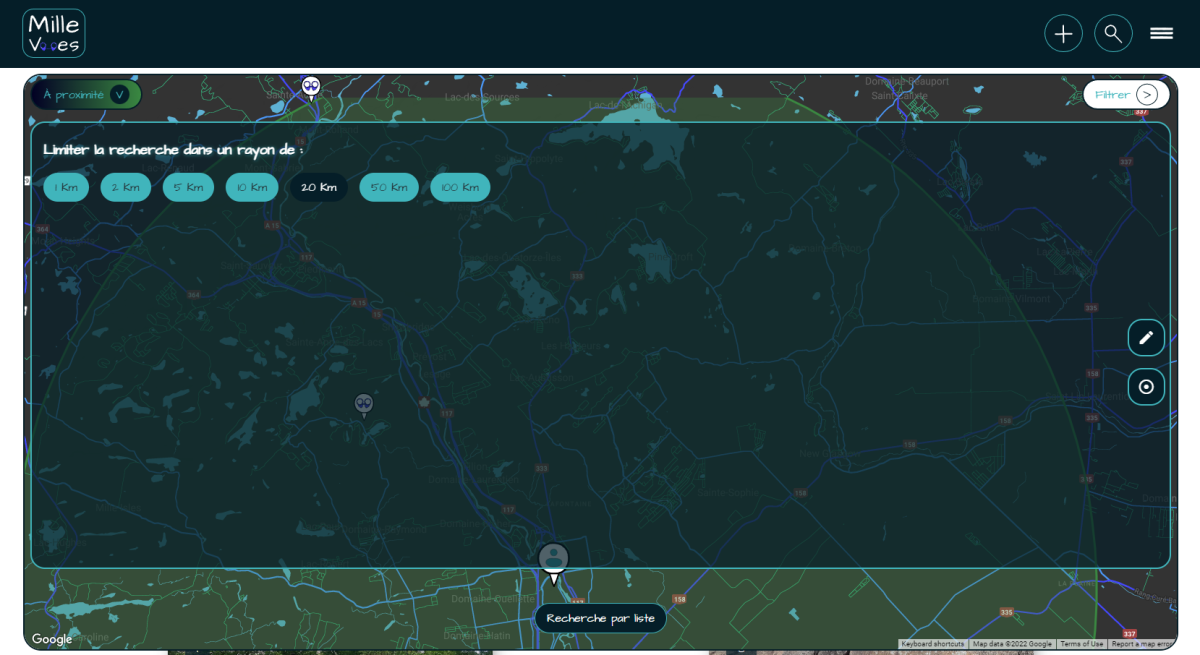Collapse the 'A proximité' dropdown
Viewport: 1200px width, 655px height.
(86, 95)
